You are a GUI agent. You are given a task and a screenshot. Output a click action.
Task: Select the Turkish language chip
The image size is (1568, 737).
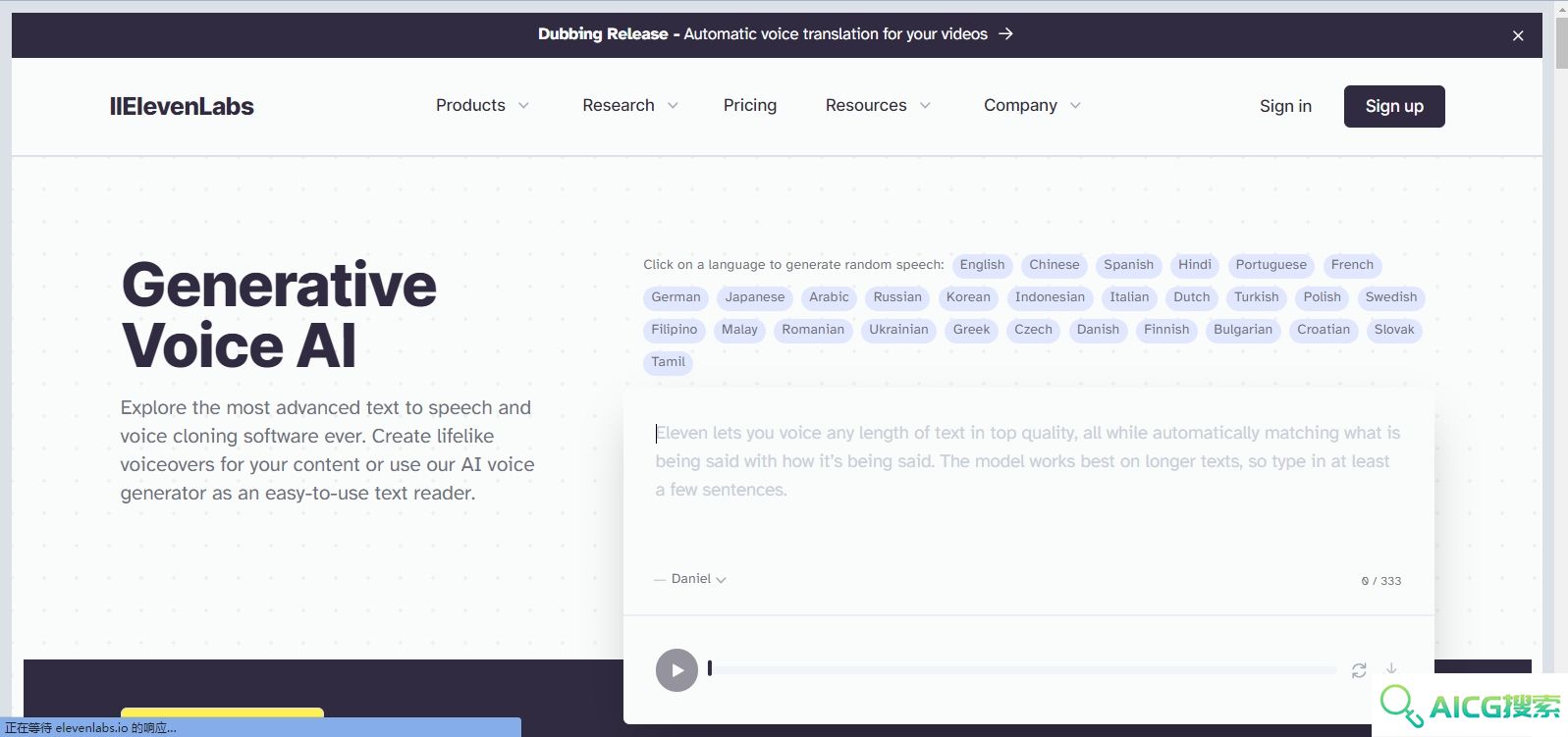point(1257,297)
